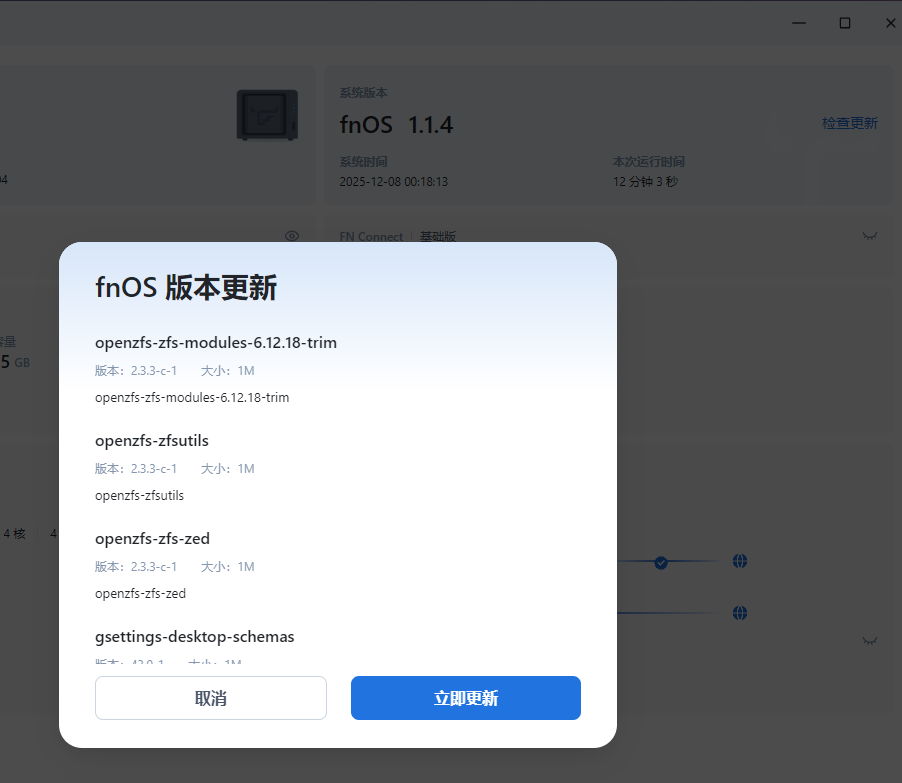This screenshot has height=783, width=902.
Task: Click the openzfs-zfs-zed description line
Action: pos(140,594)
